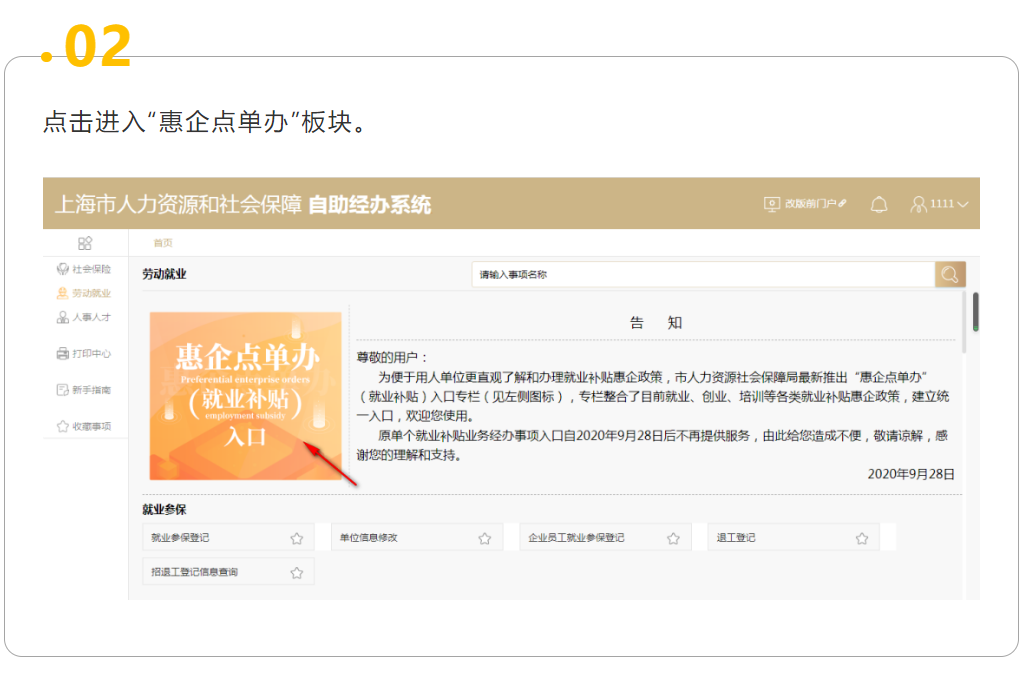Click the vertical scrollbar handle
Image resolution: width=1024 pixels, height=673 pixels.
(975, 311)
